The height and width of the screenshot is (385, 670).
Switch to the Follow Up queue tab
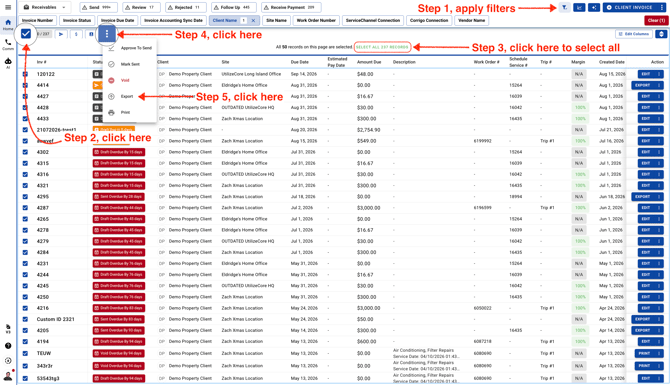[234, 7]
